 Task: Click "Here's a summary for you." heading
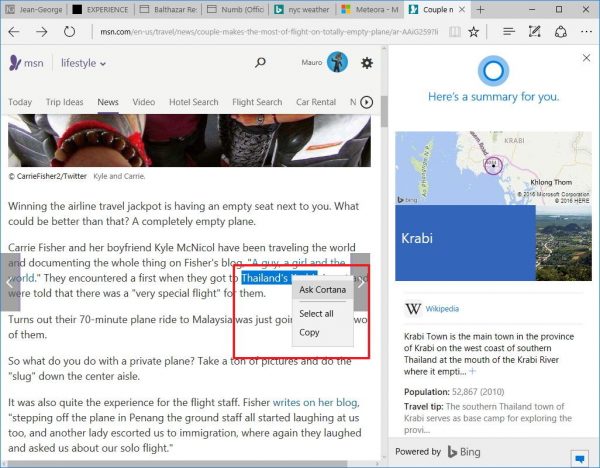tap(494, 97)
